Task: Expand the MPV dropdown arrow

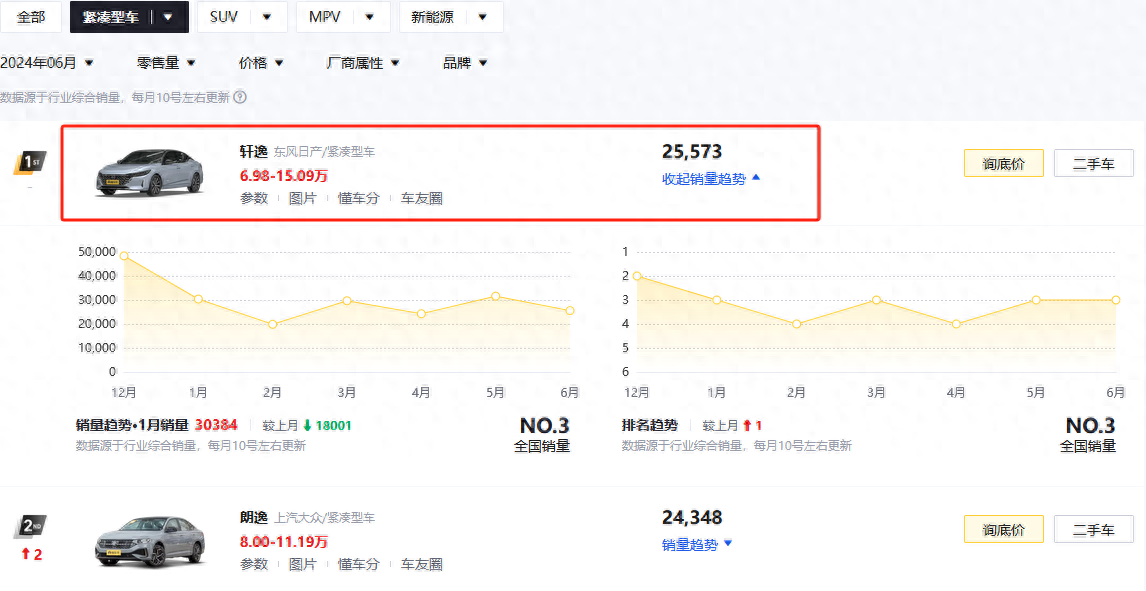Action: 369,17
